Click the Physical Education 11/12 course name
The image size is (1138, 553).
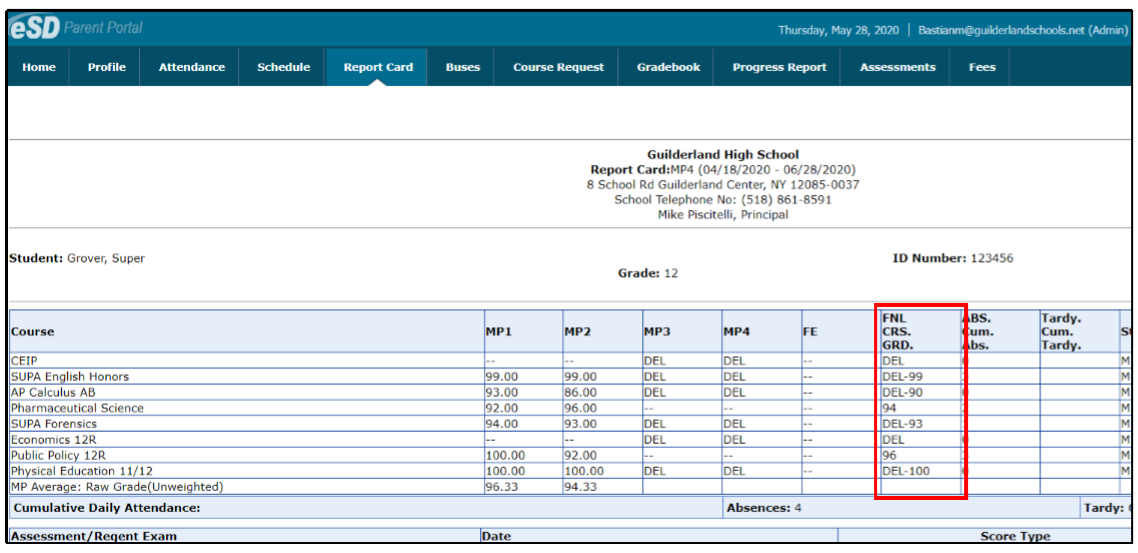click(x=81, y=471)
